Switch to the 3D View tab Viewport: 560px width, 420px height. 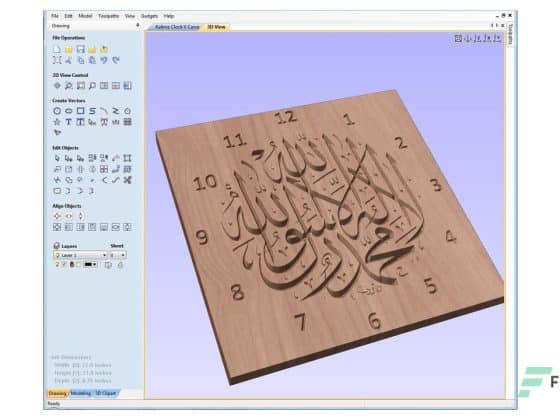pyautogui.click(x=216, y=27)
